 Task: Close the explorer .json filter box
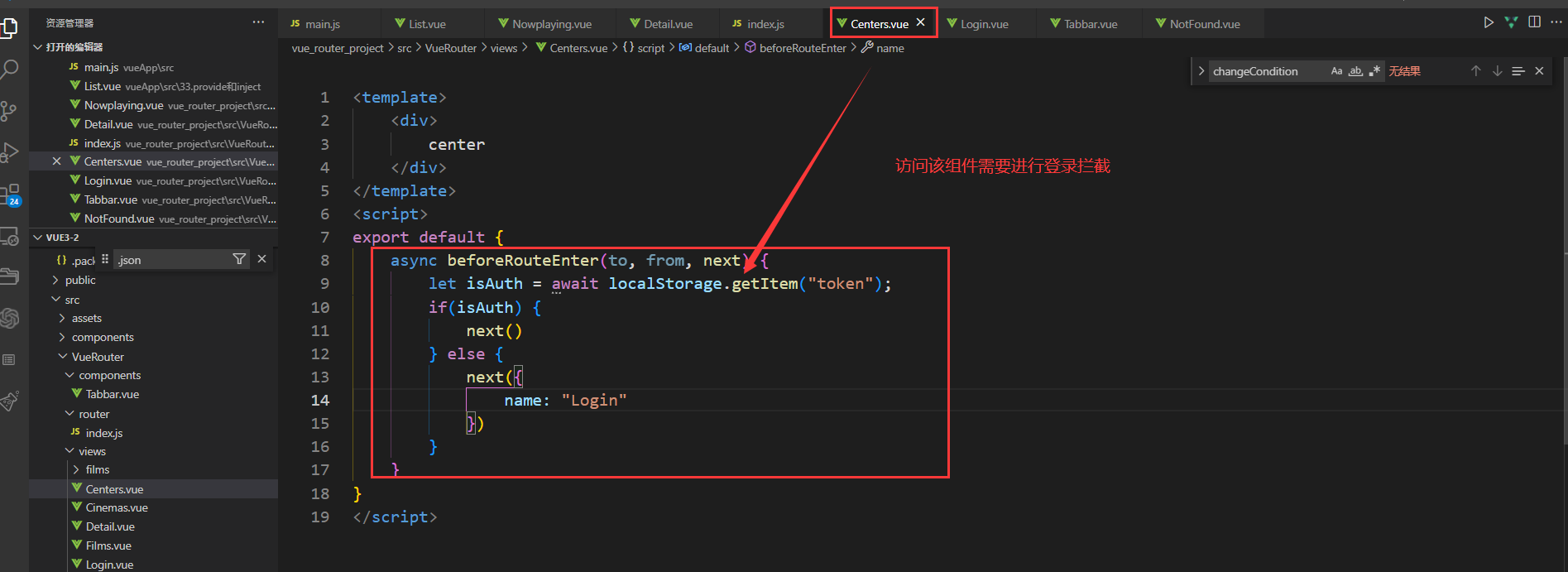coord(261,259)
